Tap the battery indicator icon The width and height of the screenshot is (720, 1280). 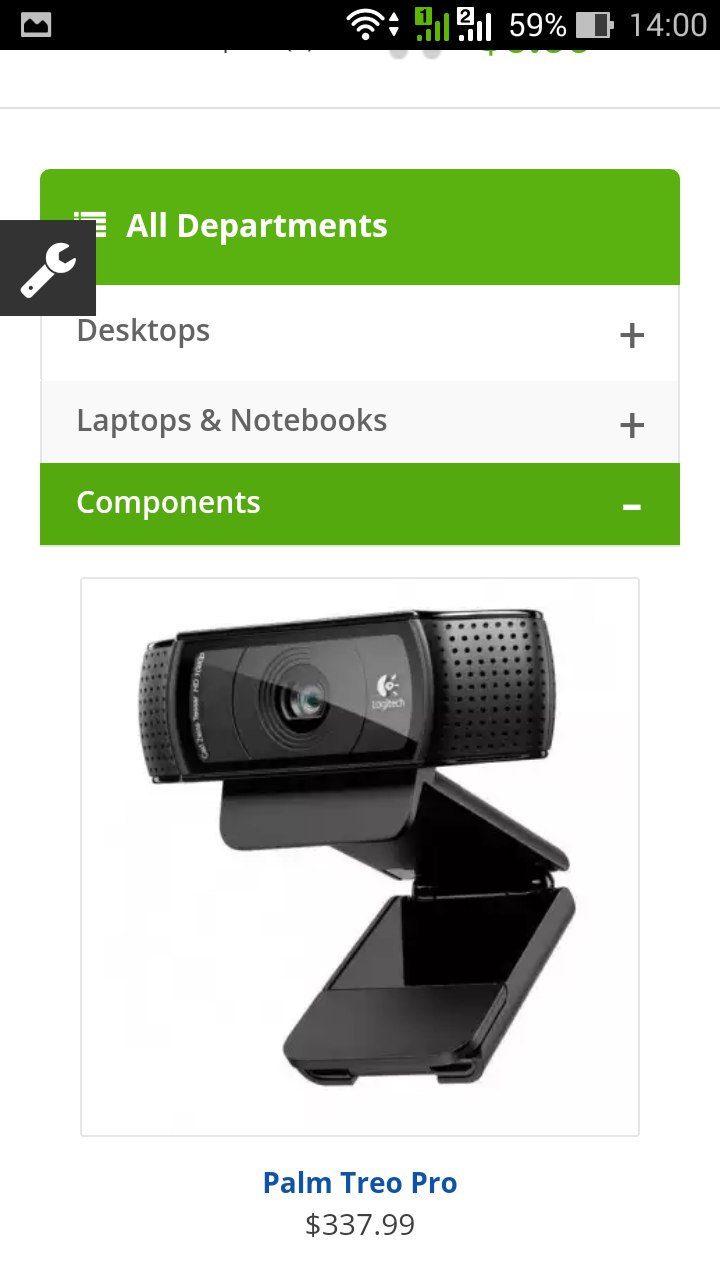594,24
